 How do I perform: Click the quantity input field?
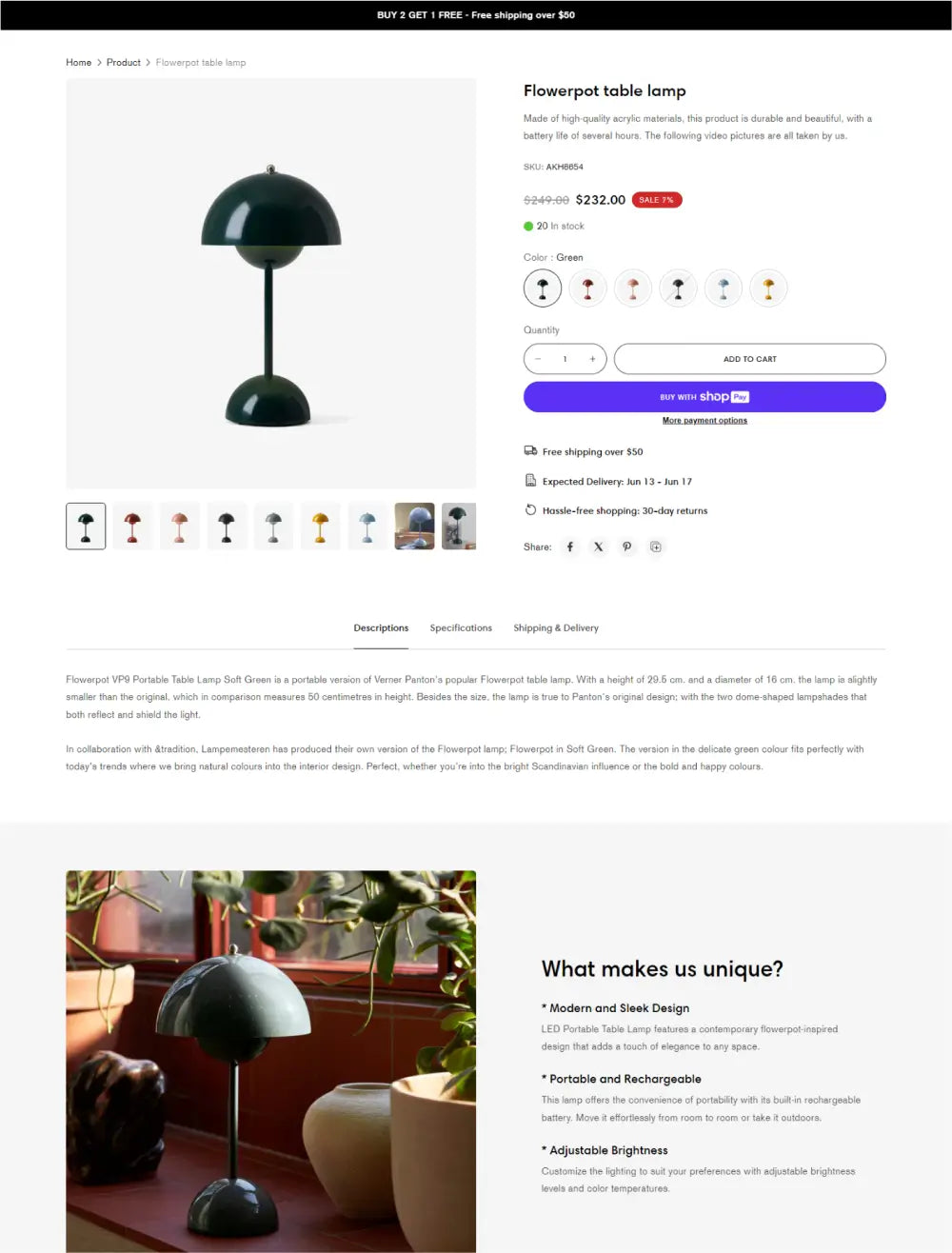pyautogui.click(x=565, y=359)
